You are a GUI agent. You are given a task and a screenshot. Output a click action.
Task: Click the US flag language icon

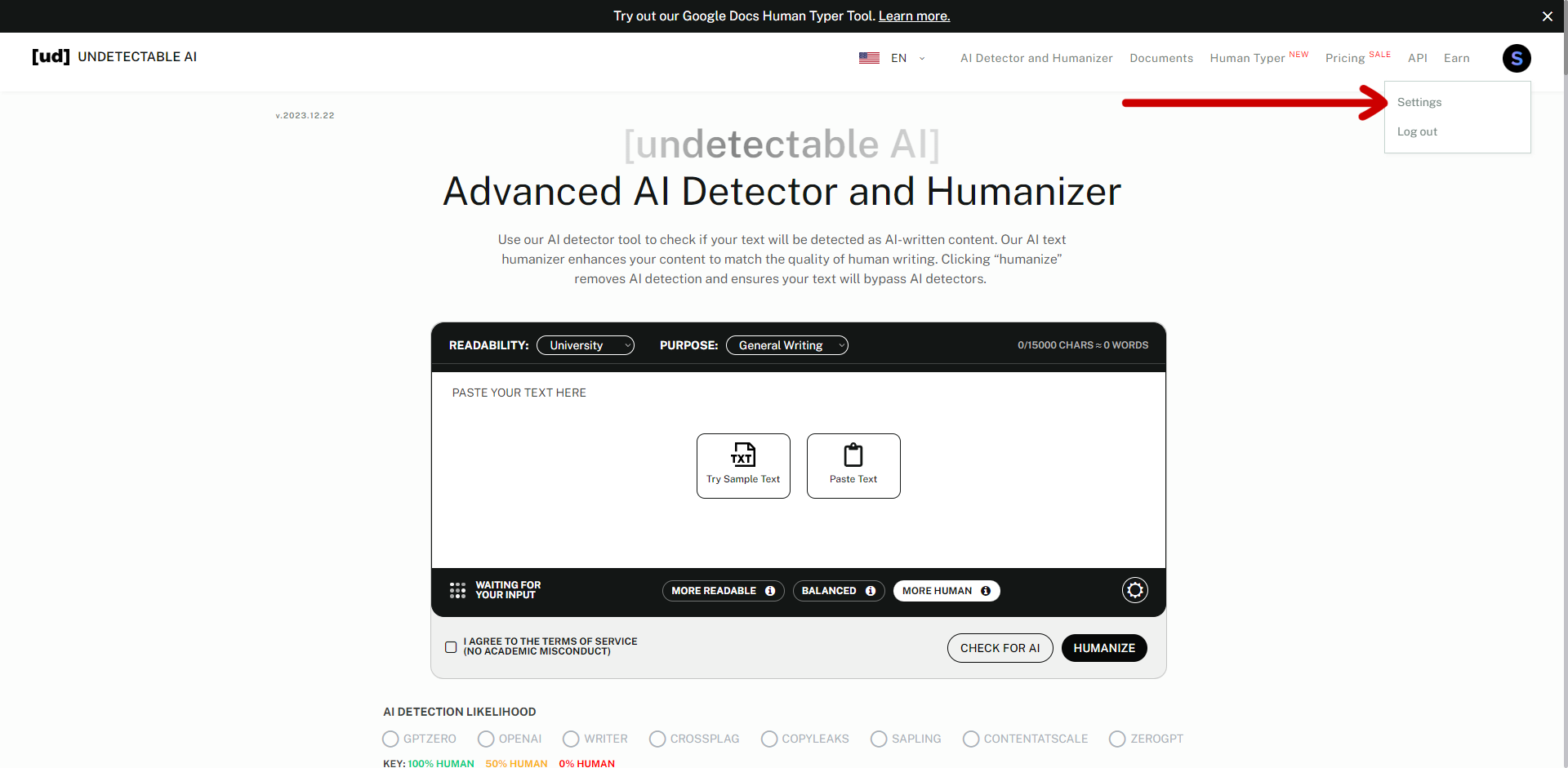tap(869, 58)
